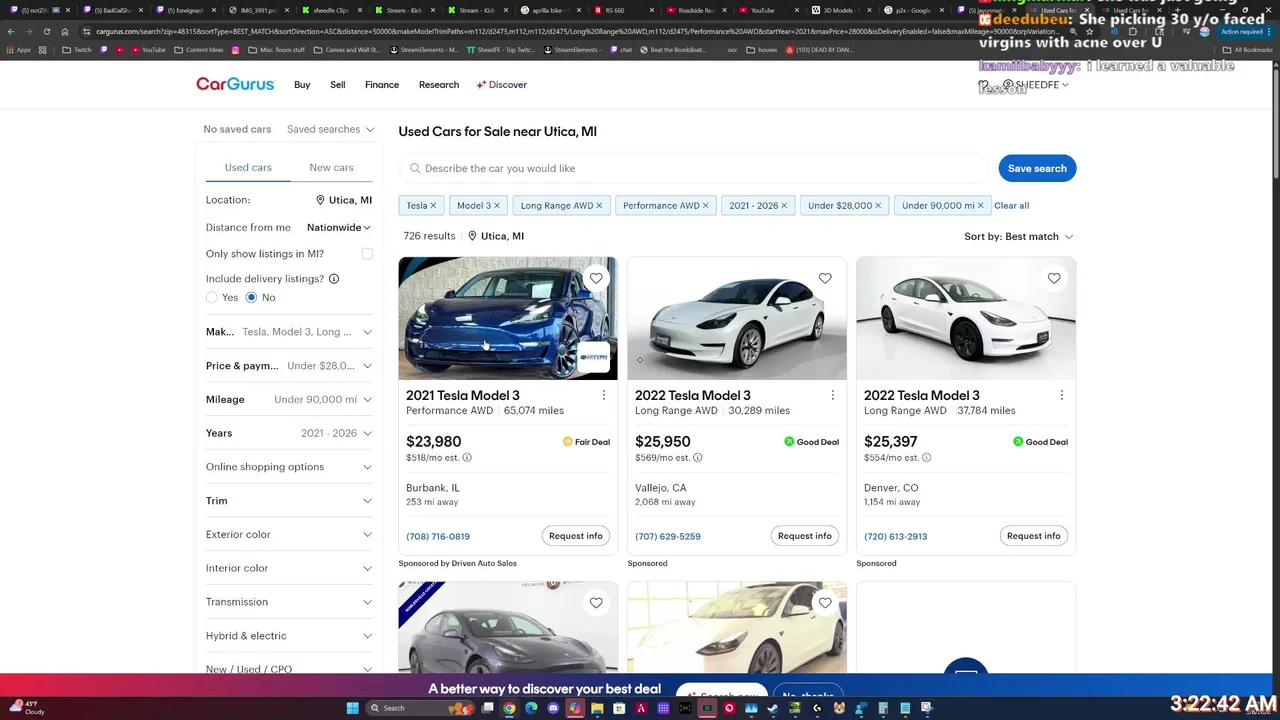Open three-dot menu for Denver, CO listing

[1062, 395]
